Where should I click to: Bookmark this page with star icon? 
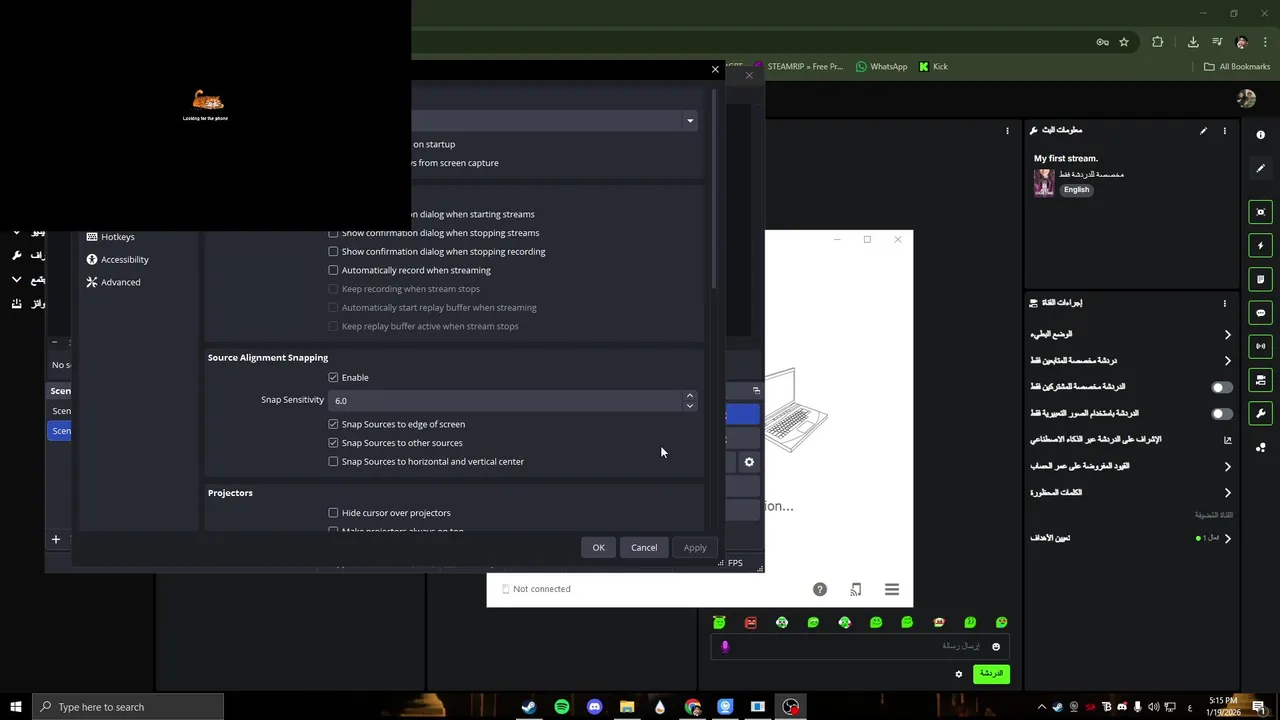(x=1124, y=42)
